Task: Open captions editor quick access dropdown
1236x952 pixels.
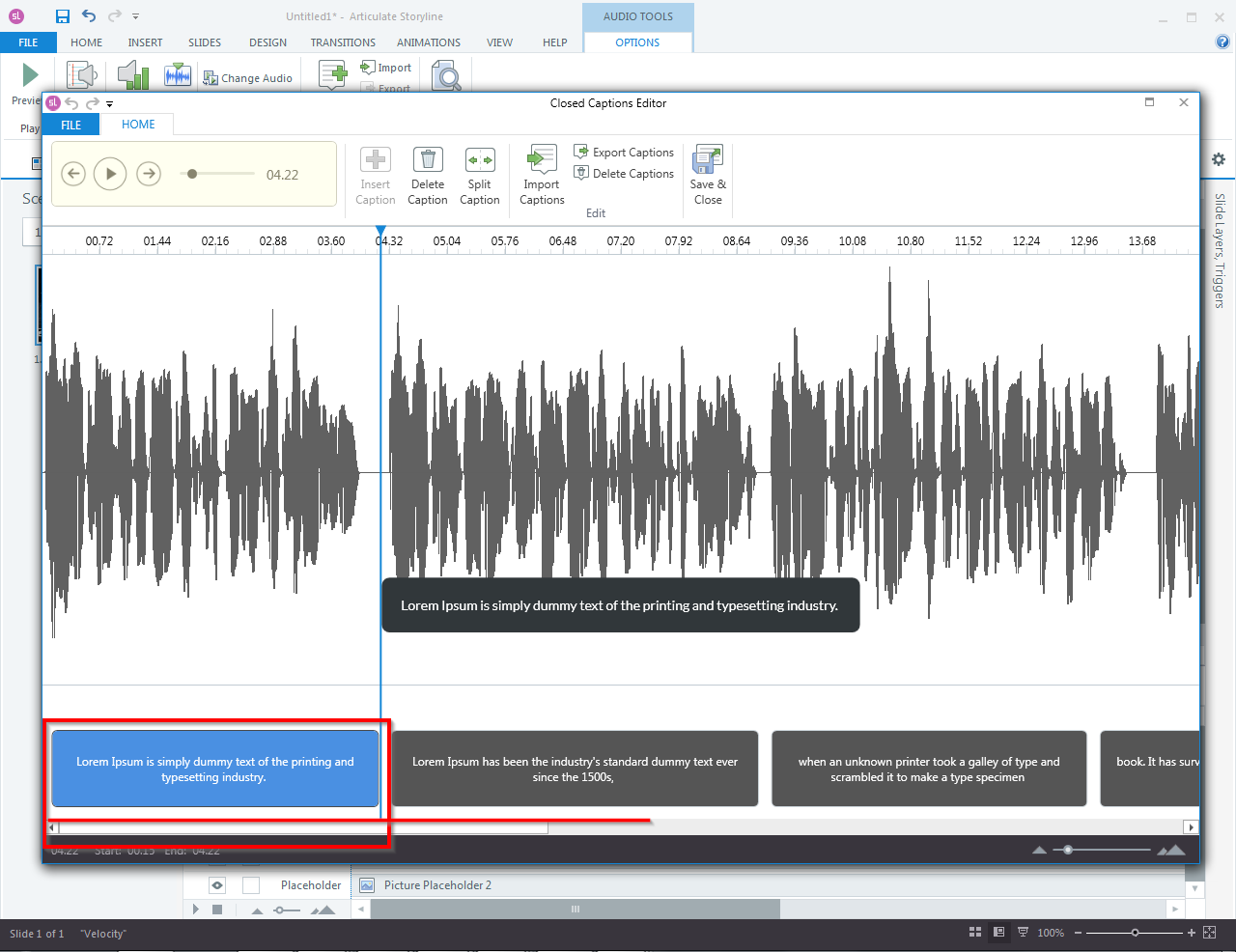Action: (110, 104)
